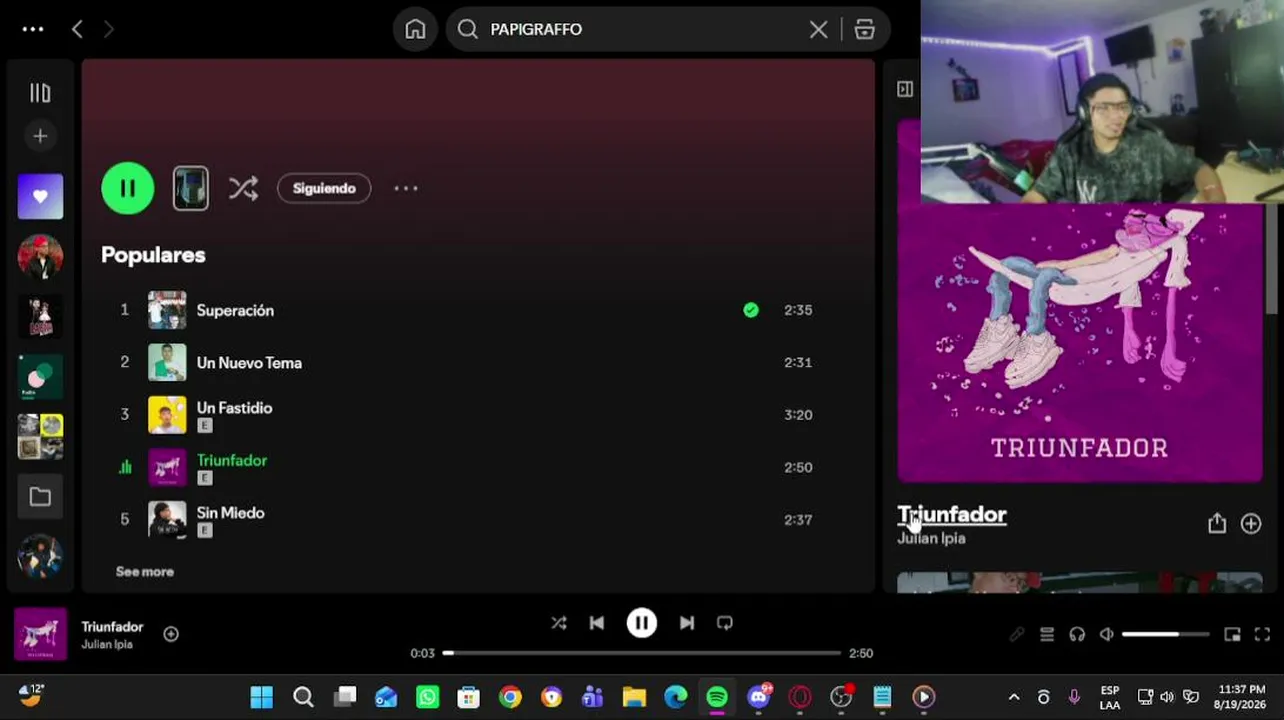Viewport: 1284px width, 720px height.
Task: Open the artist pick thumbnail beside the pause button
Action: pyautogui.click(x=190, y=188)
